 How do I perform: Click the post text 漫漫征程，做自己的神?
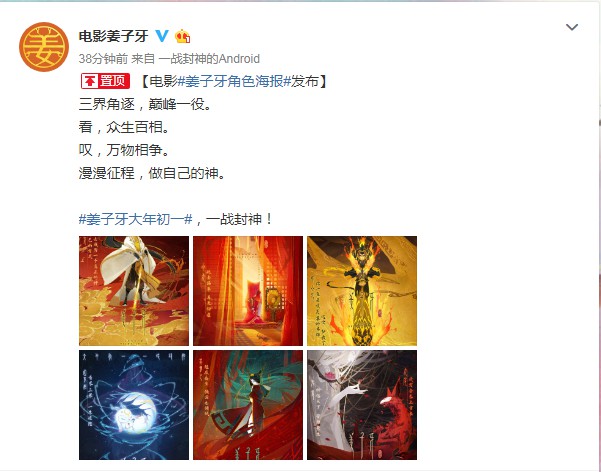[152, 173]
